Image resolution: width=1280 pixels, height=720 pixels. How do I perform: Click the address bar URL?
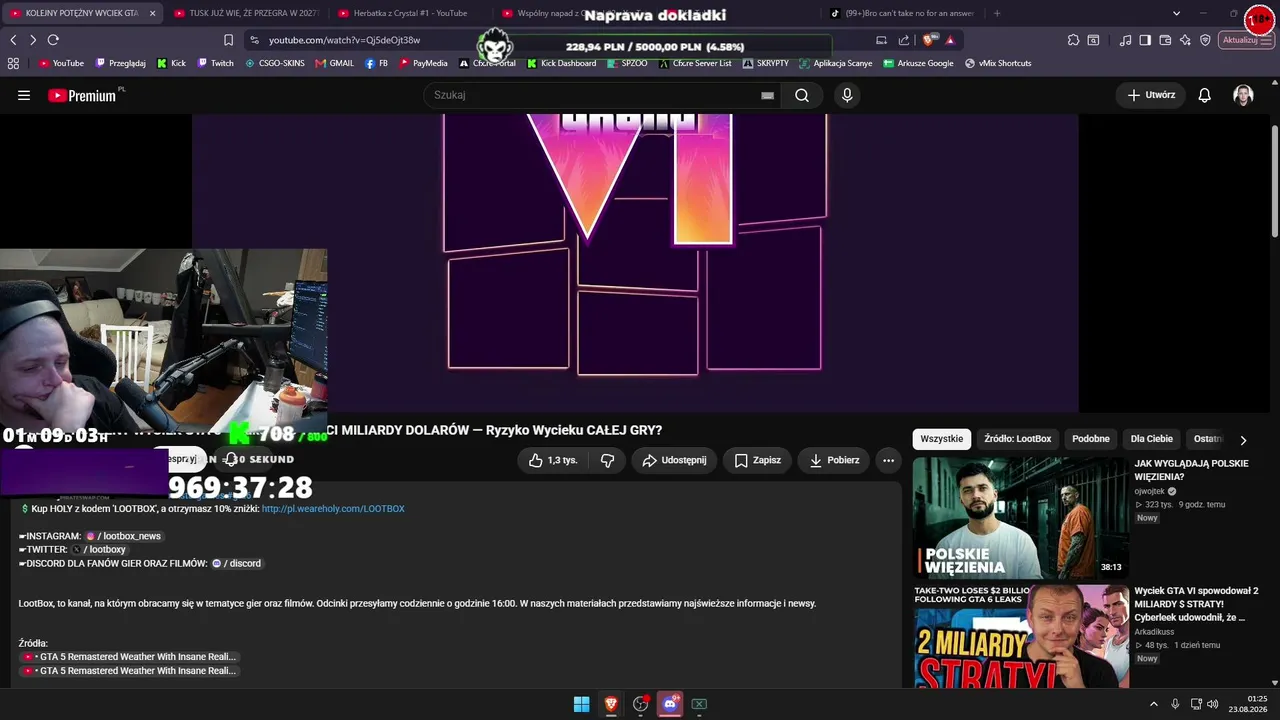click(344, 40)
